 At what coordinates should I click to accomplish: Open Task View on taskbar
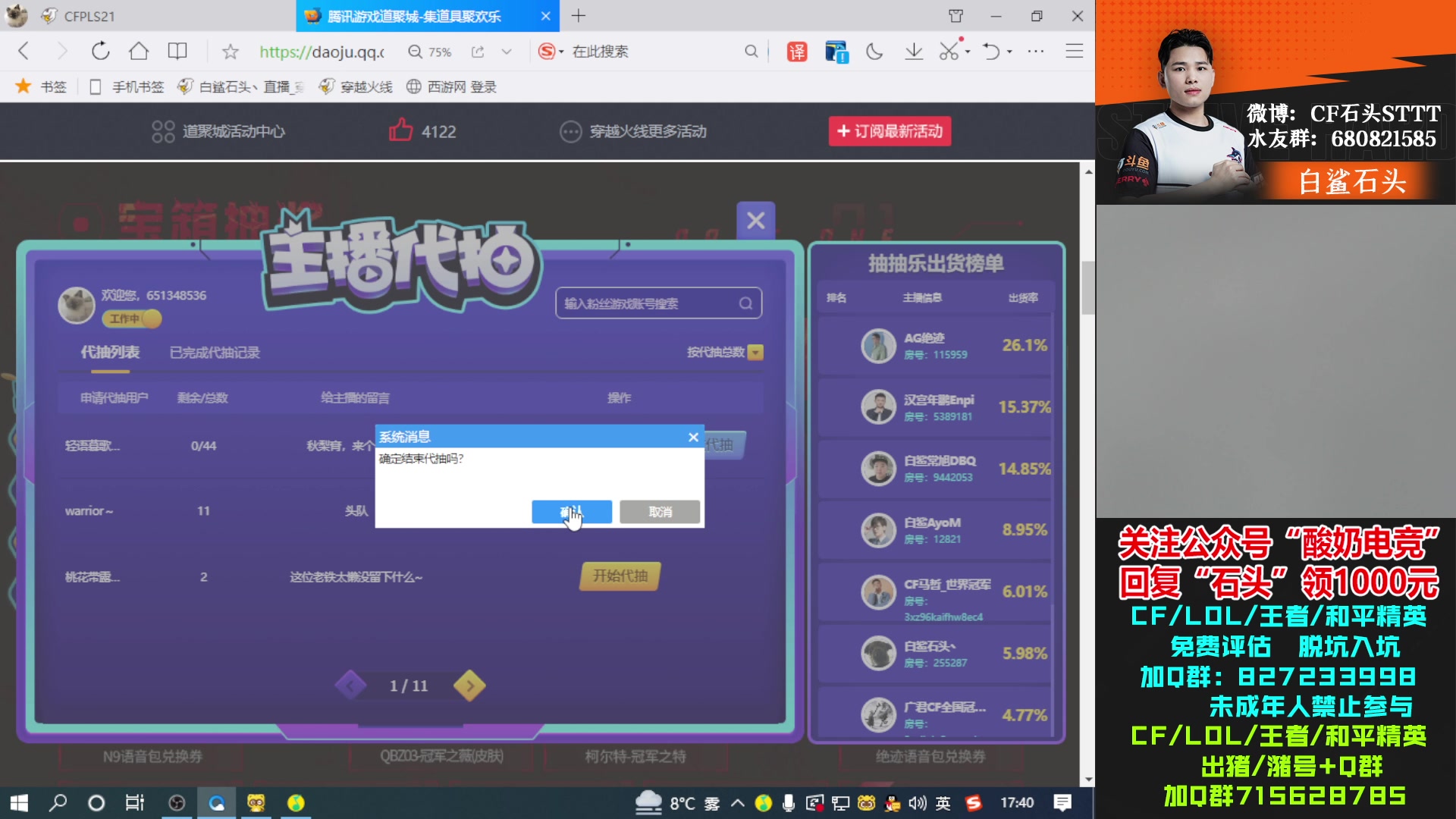point(135,802)
